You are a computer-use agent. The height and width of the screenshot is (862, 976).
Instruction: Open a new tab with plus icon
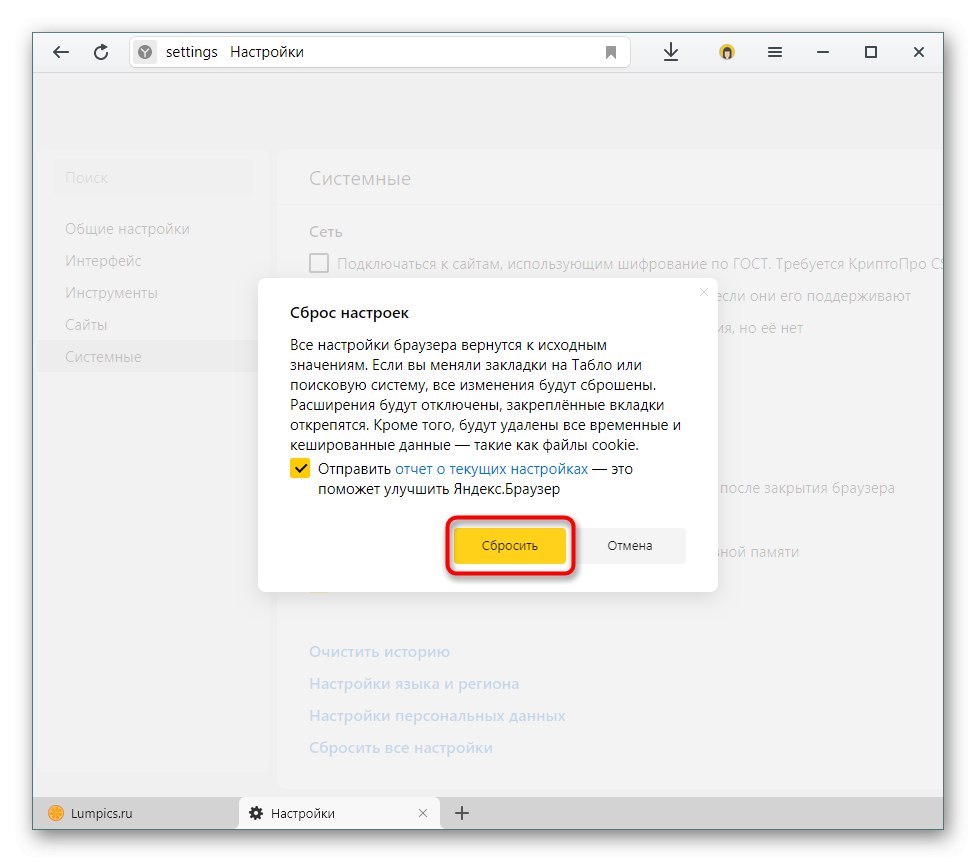coord(462,813)
